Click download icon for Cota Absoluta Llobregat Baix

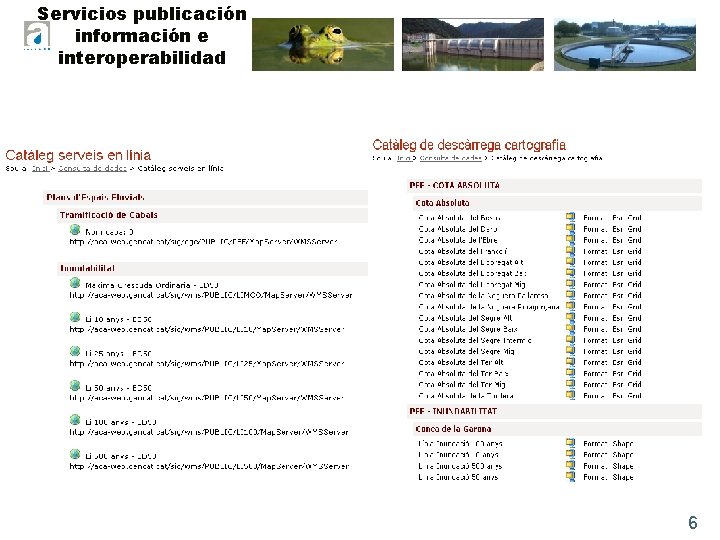[570, 273]
